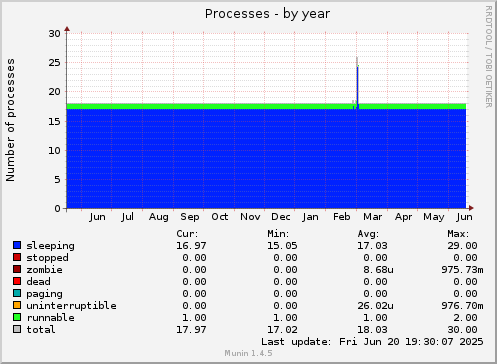Click the dark red zombie legend swatch
This screenshot has width=497, height=364.
(17, 269)
